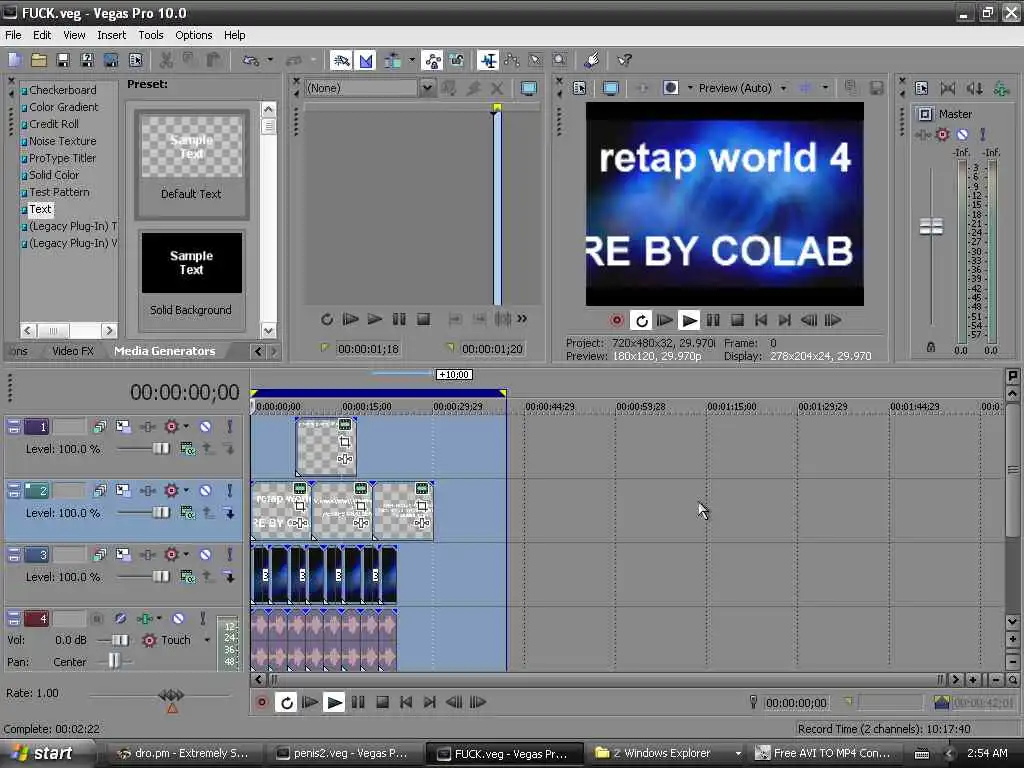Click the Properties toolbar icon

[136, 61]
